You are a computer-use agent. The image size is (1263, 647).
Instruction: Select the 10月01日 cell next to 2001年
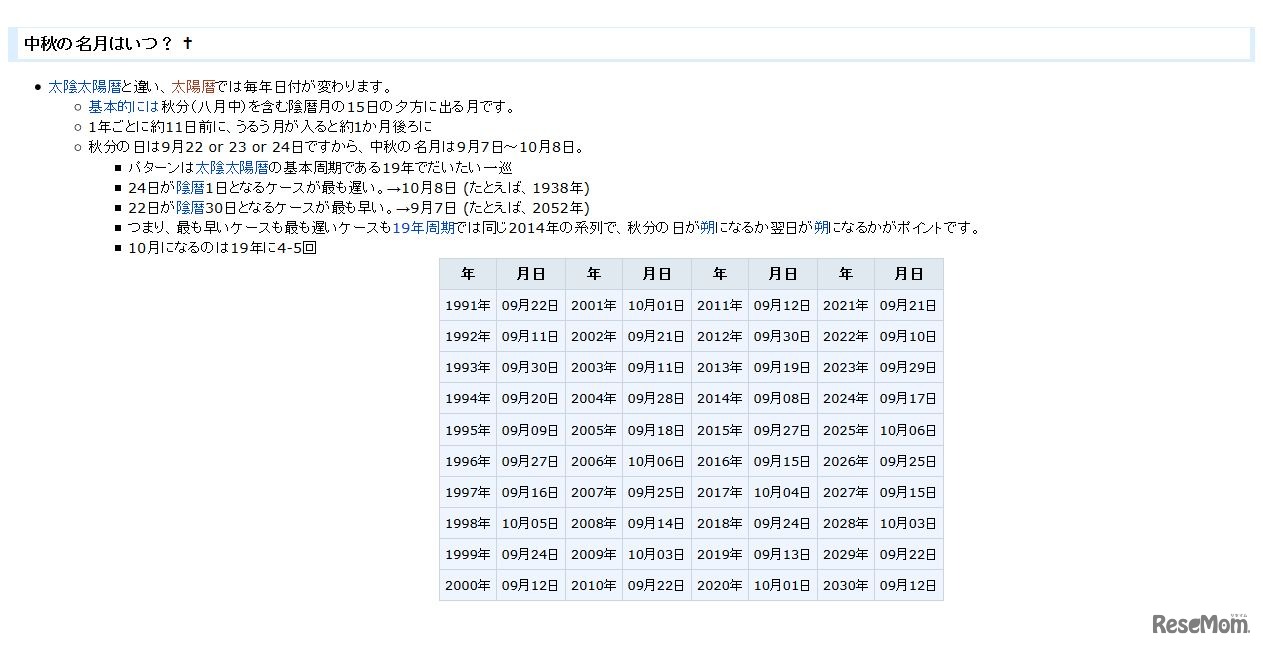coord(656,305)
